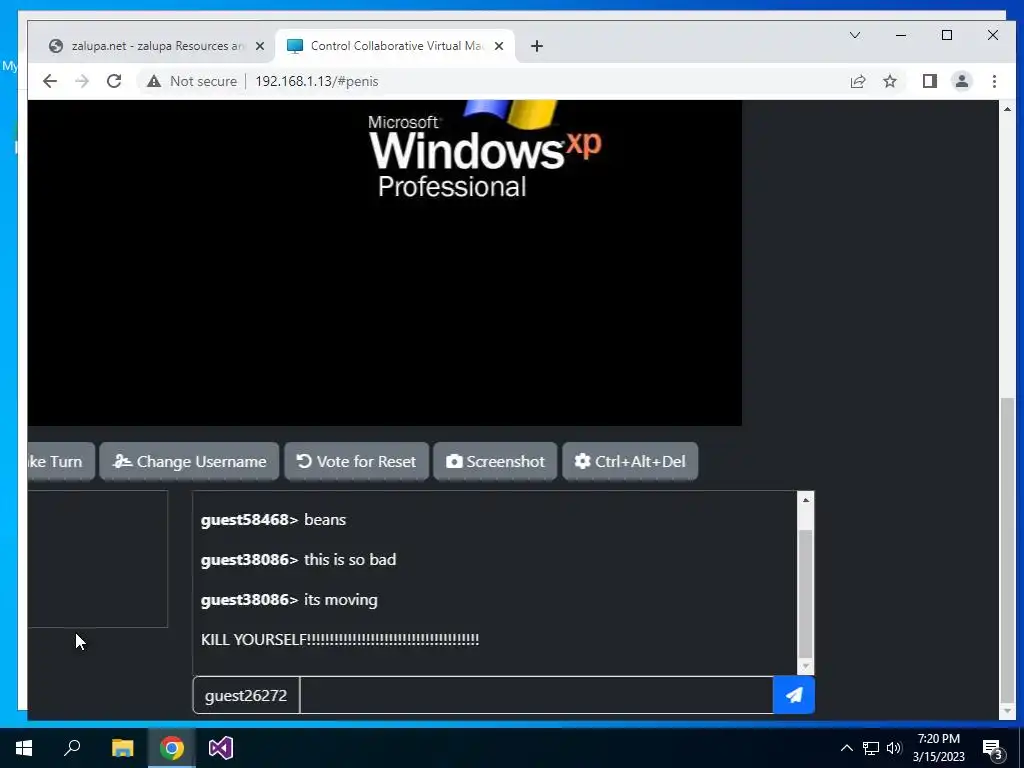Open the tab search dropdown arrow
1024x768 pixels.
(x=855, y=35)
